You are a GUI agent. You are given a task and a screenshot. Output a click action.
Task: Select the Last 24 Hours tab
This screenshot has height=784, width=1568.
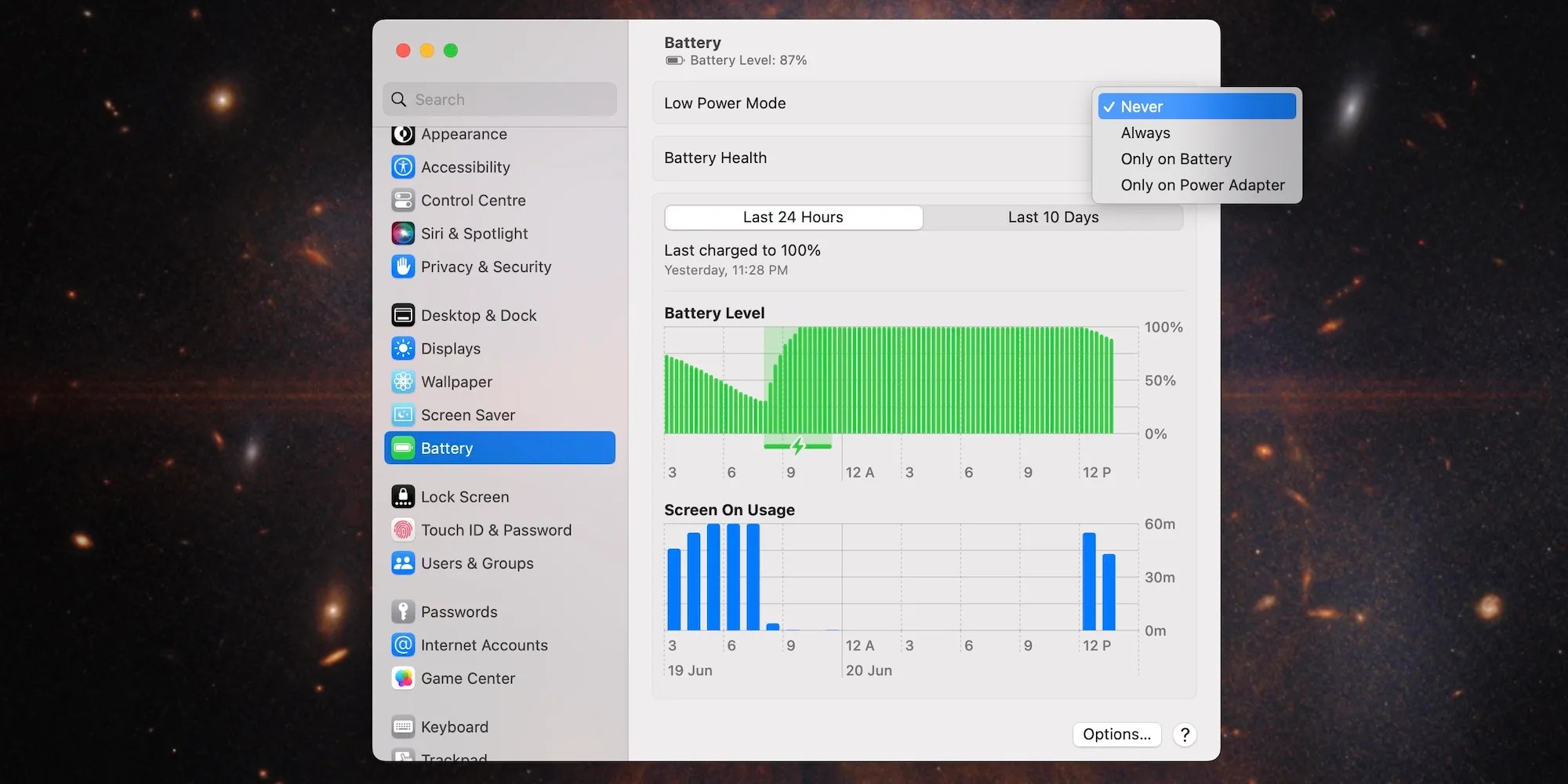pyautogui.click(x=793, y=216)
